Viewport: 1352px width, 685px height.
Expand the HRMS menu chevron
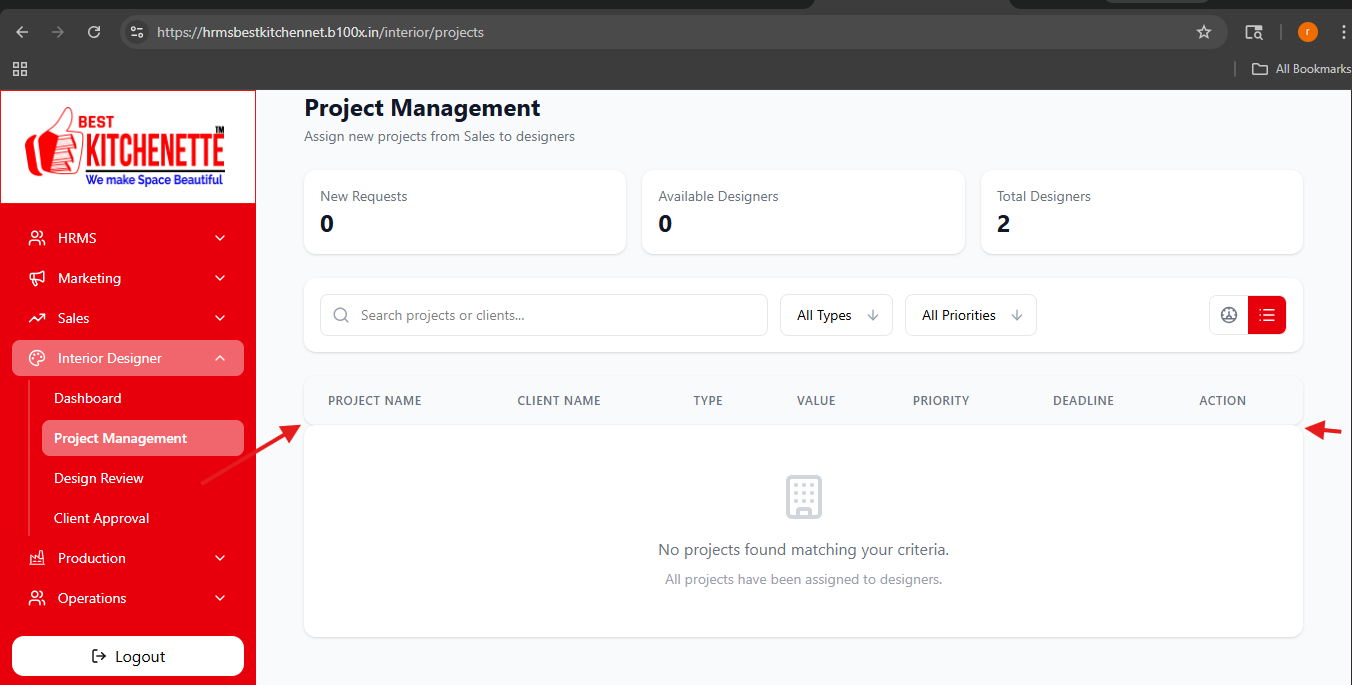220,238
